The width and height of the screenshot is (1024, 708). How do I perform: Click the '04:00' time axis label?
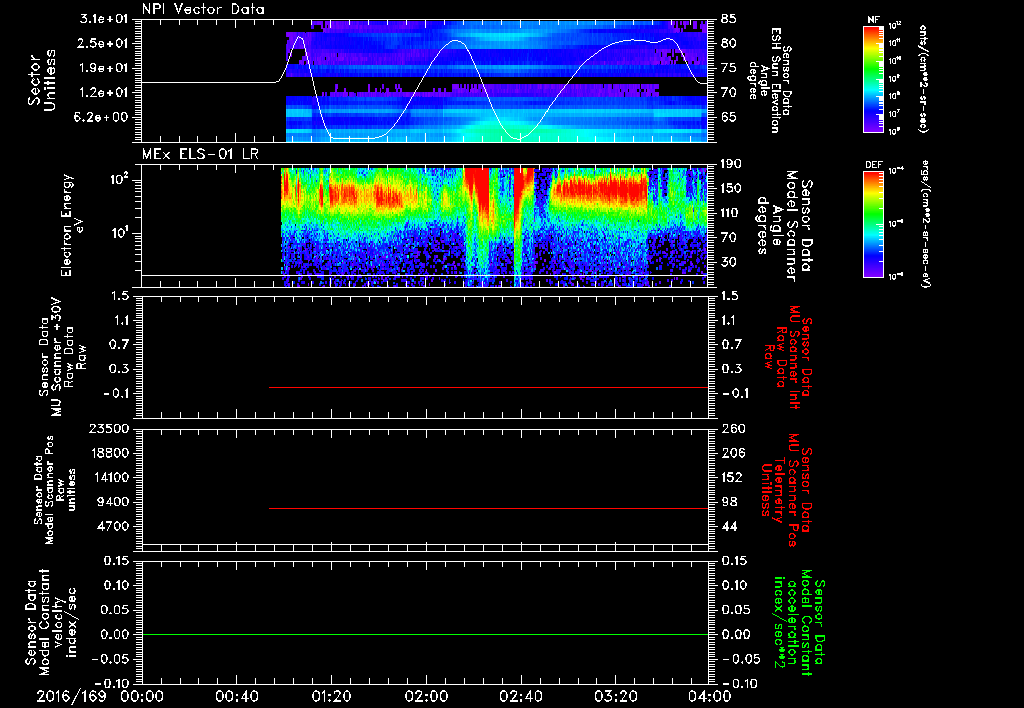(x=710, y=696)
